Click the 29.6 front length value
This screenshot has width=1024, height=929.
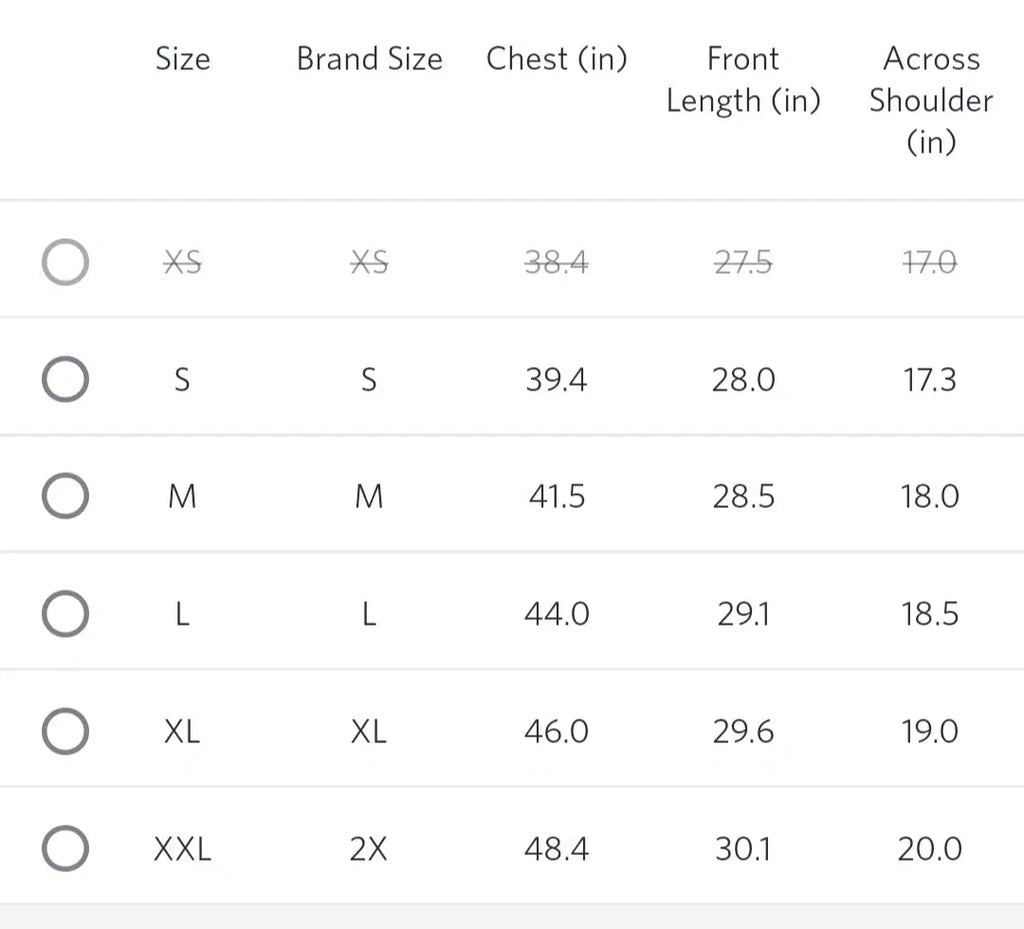(x=743, y=731)
